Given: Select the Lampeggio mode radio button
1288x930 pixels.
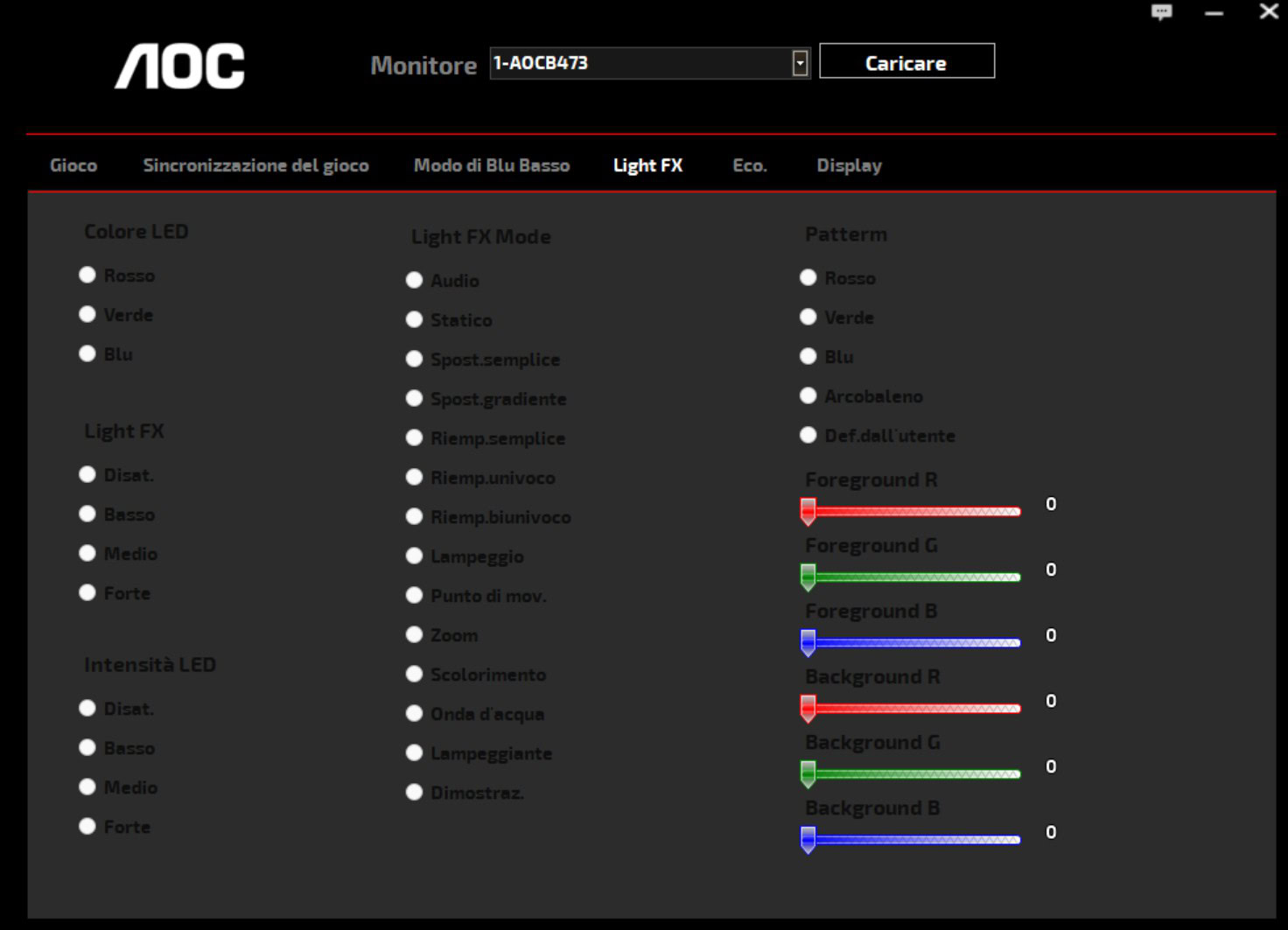Looking at the screenshot, I should click(415, 556).
